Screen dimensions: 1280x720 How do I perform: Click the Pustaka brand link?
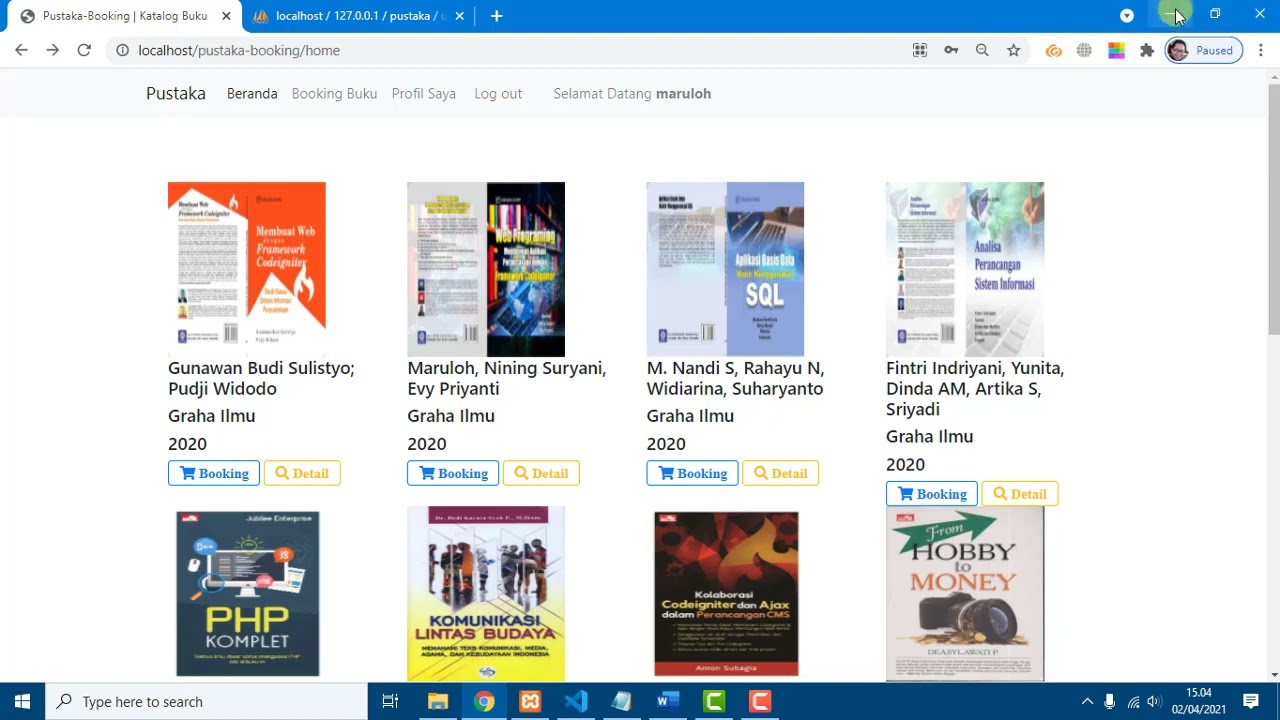pyautogui.click(x=176, y=93)
